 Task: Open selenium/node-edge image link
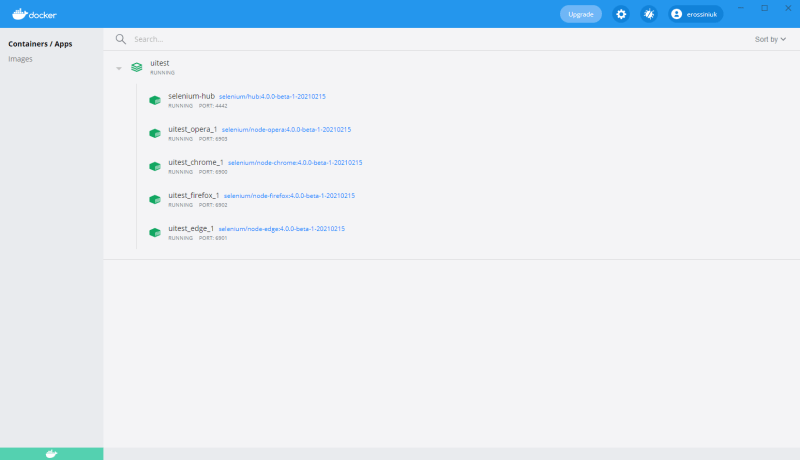282,229
